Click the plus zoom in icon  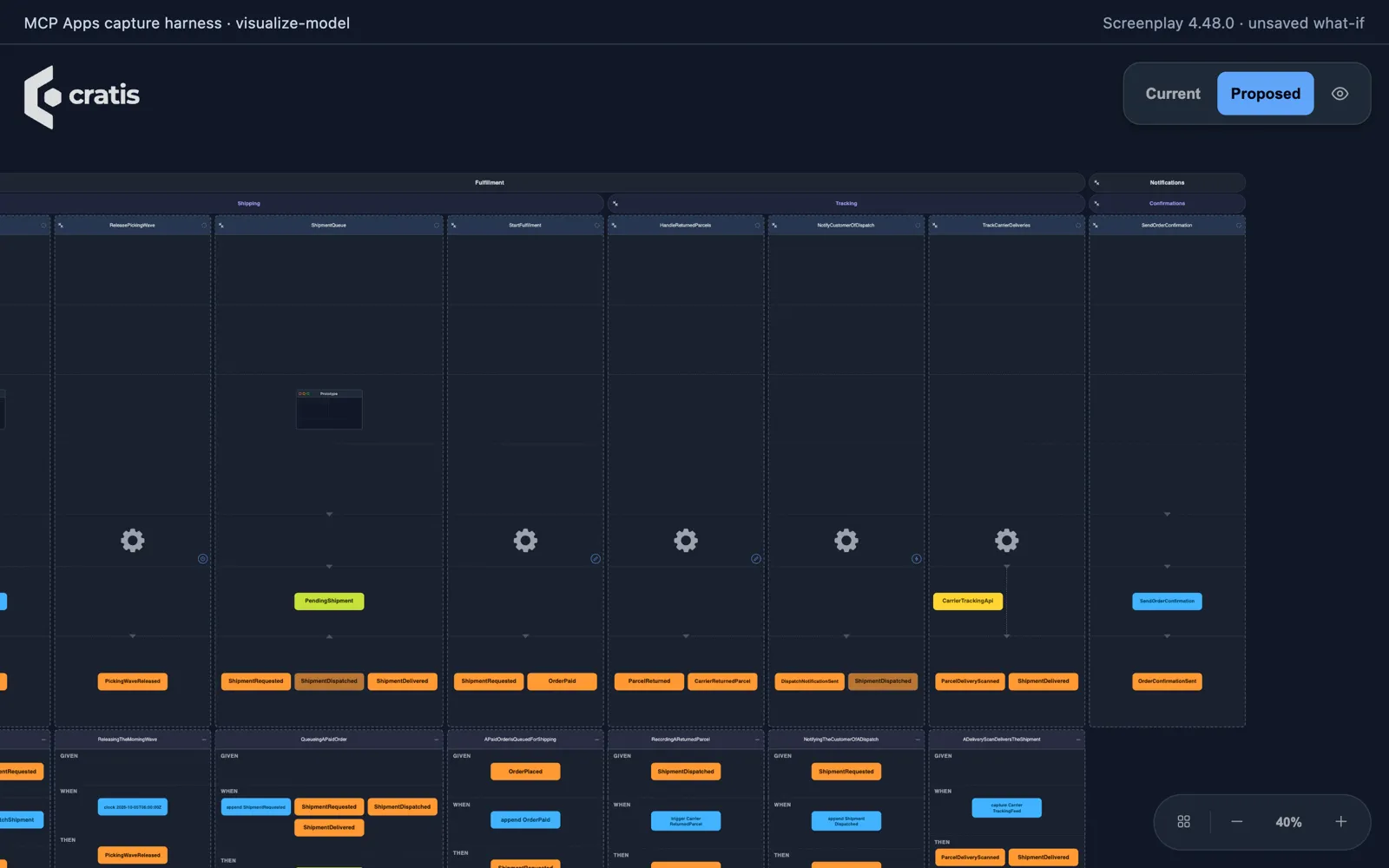point(1341,822)
